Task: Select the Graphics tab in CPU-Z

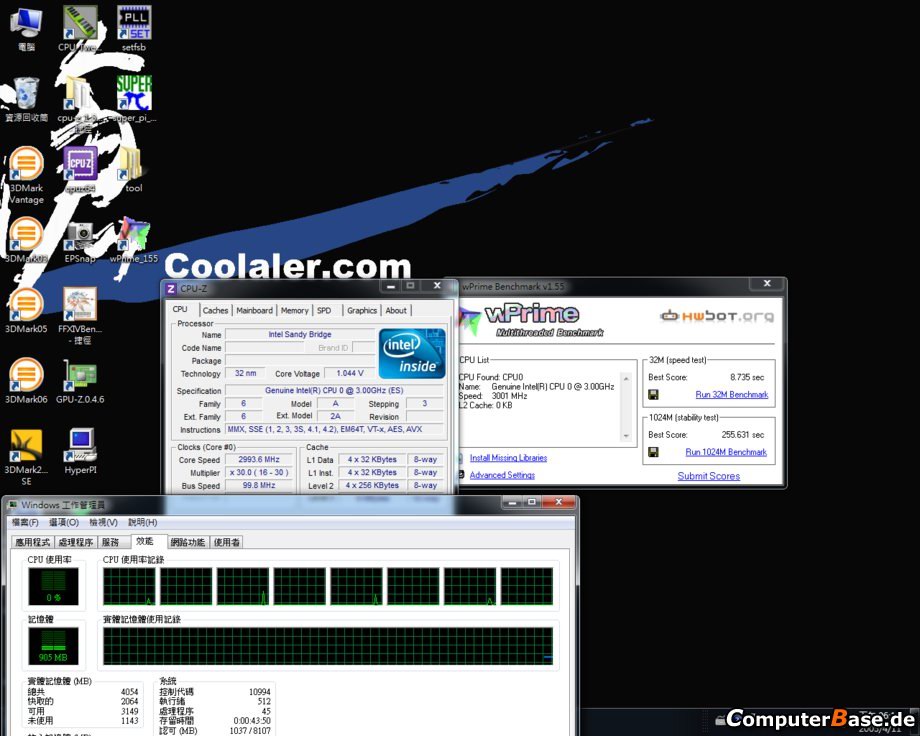Action: tap(362, 311)
